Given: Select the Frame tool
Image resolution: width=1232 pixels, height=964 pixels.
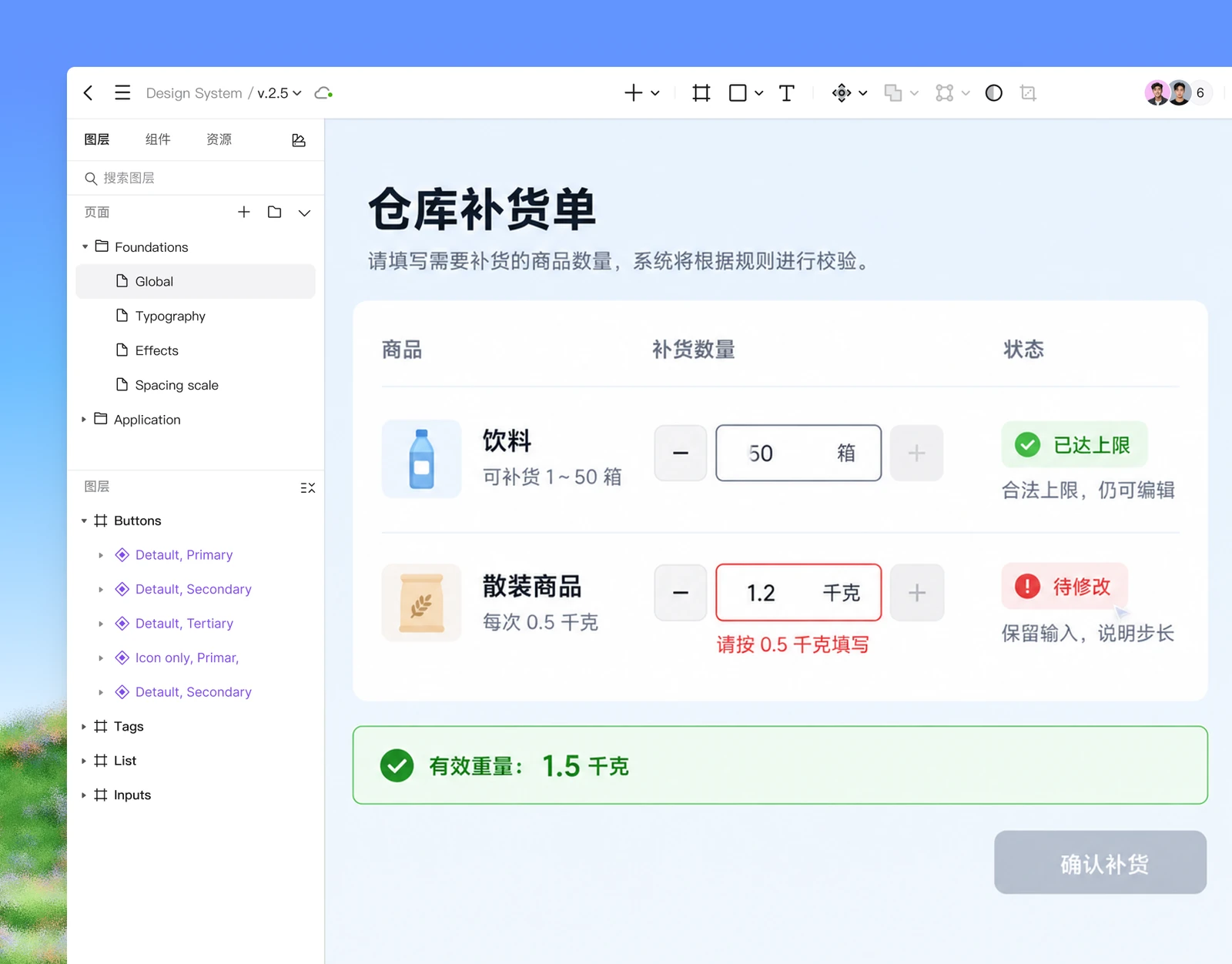Looking at the screenshot, I should [701, 93].
